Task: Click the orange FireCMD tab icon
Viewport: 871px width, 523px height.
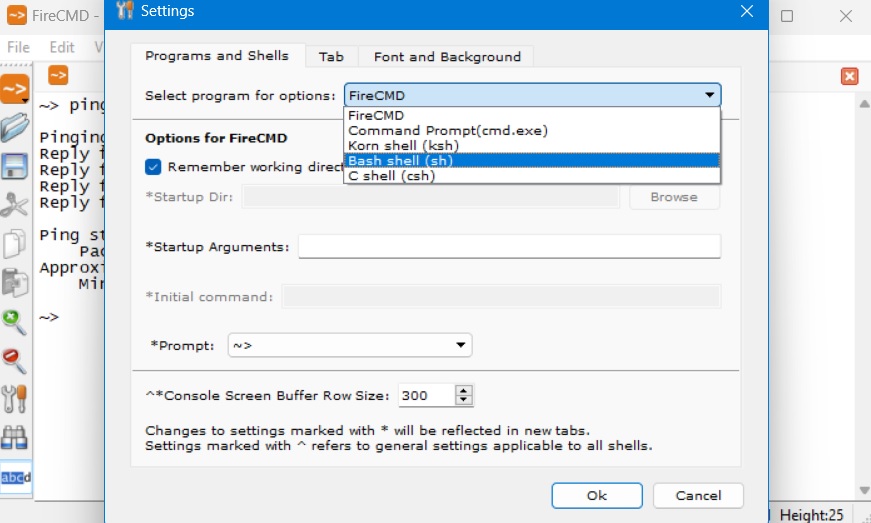Action: (x=58, y=75)
